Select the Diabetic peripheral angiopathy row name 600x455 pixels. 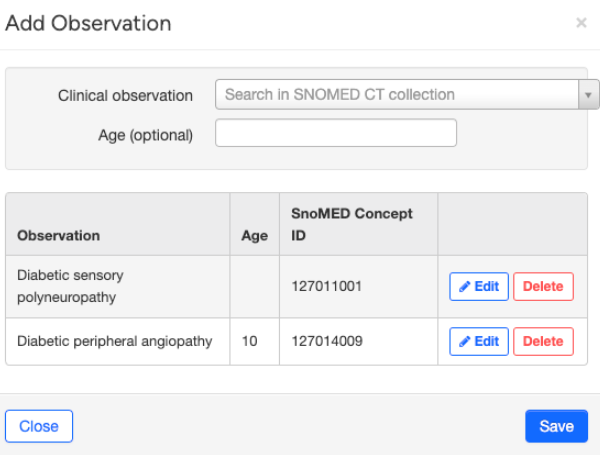(x=115, y=341)
